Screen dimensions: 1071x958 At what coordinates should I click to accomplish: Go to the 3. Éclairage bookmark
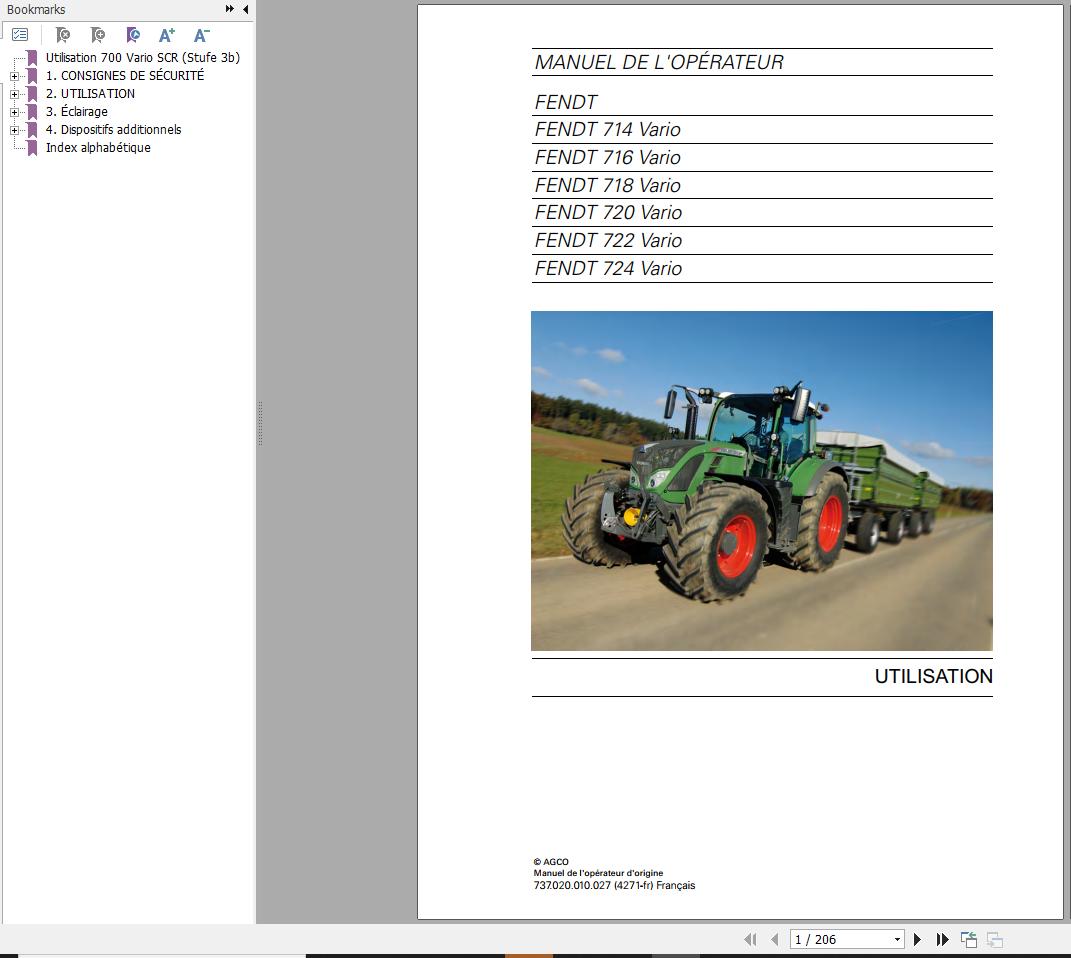click(x=76, y=111)
